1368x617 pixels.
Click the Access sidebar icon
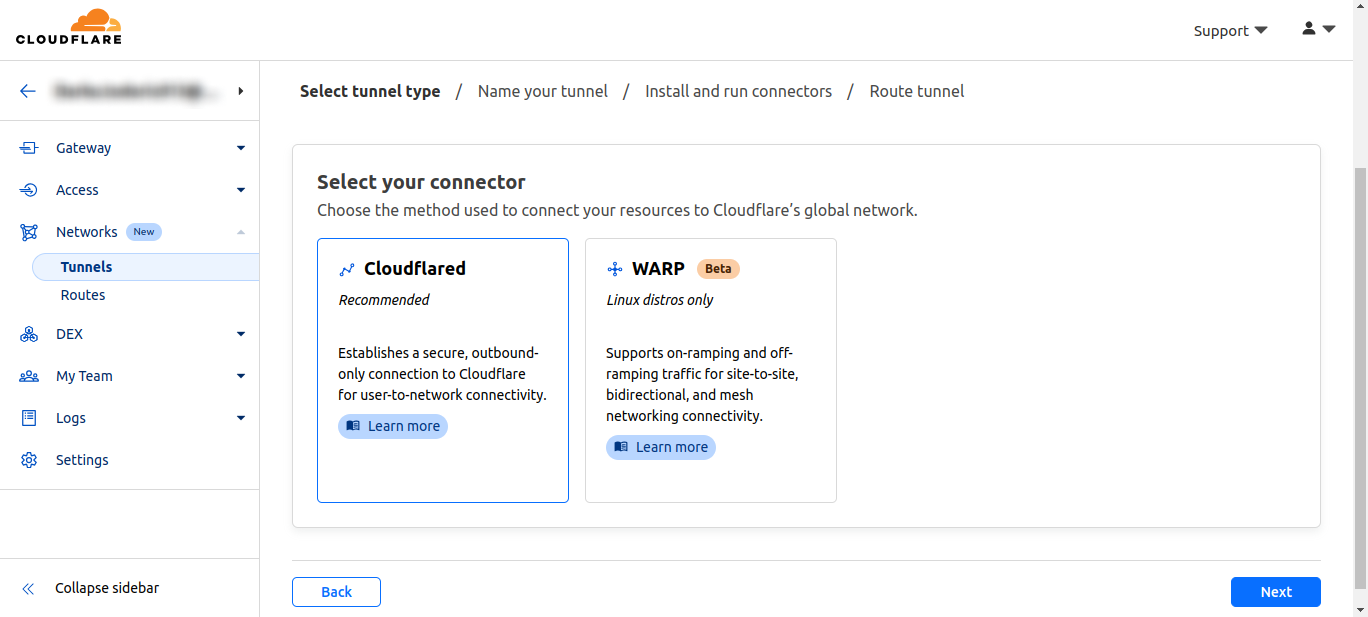(29, 190)
